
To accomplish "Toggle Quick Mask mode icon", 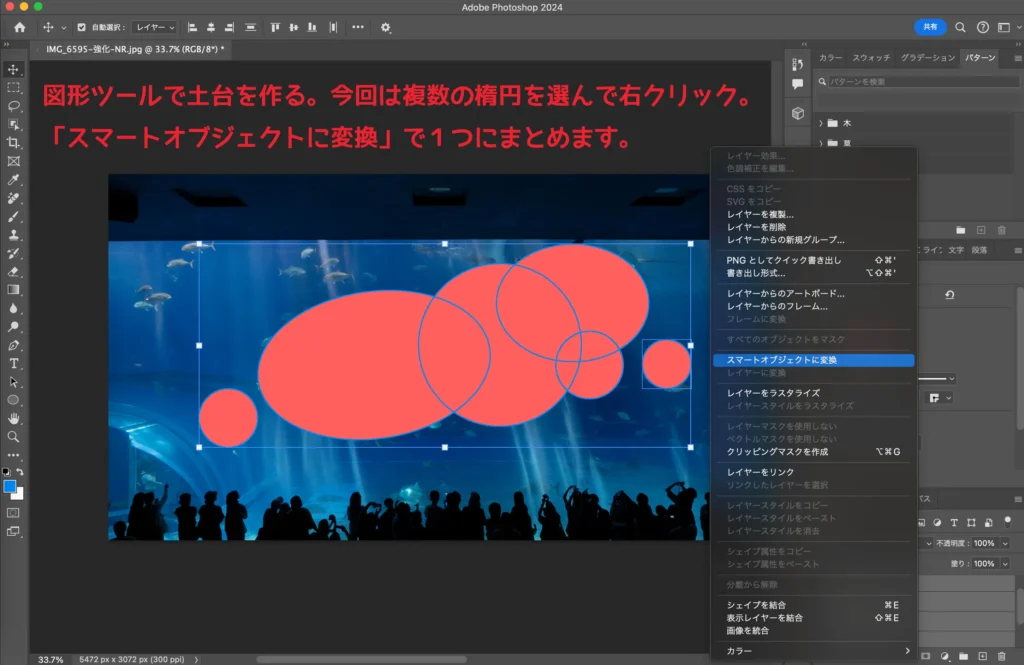I will click(14, 512).
